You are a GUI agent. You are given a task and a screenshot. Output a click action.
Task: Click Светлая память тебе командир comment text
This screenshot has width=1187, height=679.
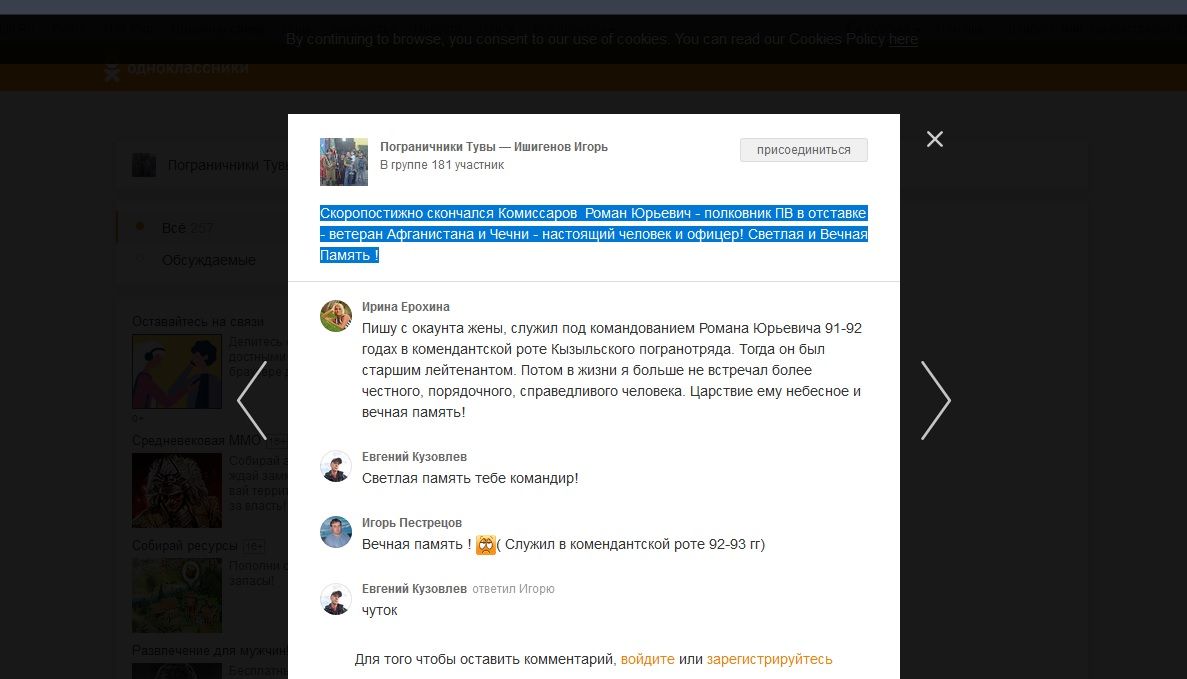[470, 478]
